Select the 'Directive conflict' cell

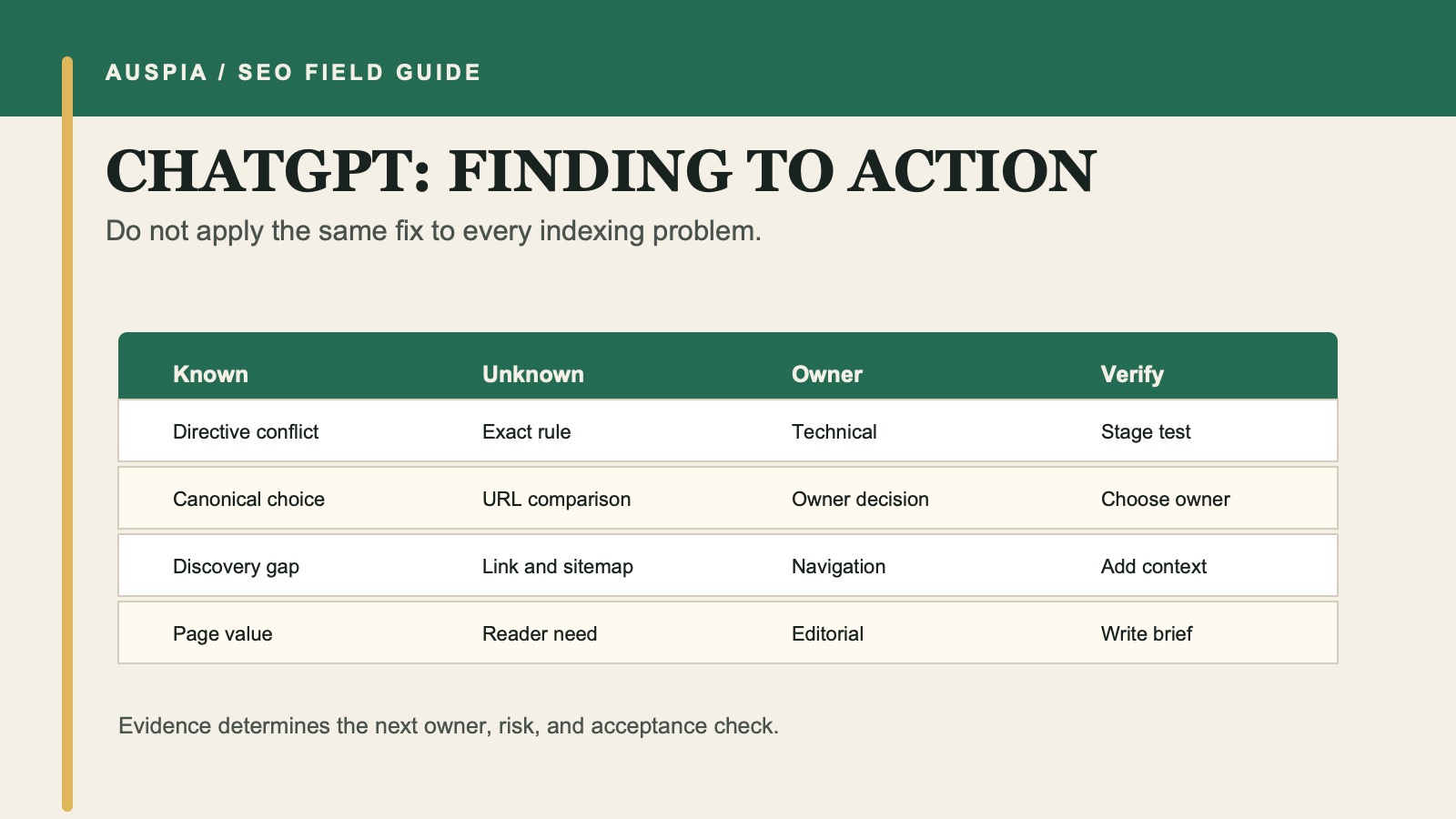coord(246,432)
